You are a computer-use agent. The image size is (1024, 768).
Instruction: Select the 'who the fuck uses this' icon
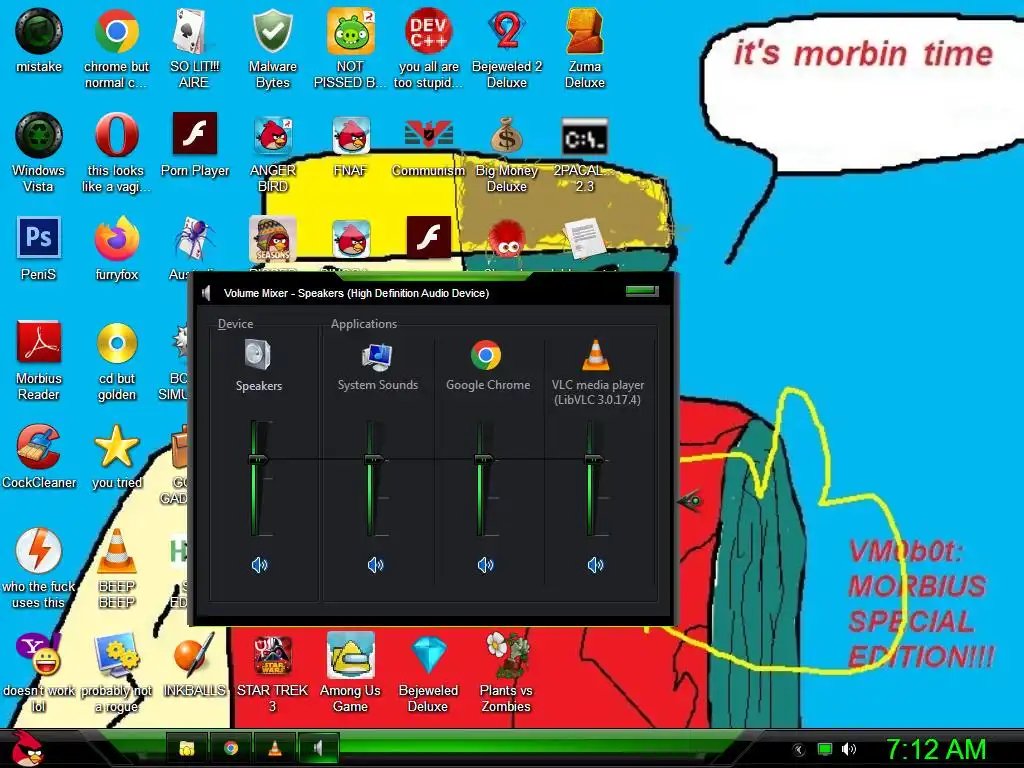pyautogui.click(x=39, y=568)
